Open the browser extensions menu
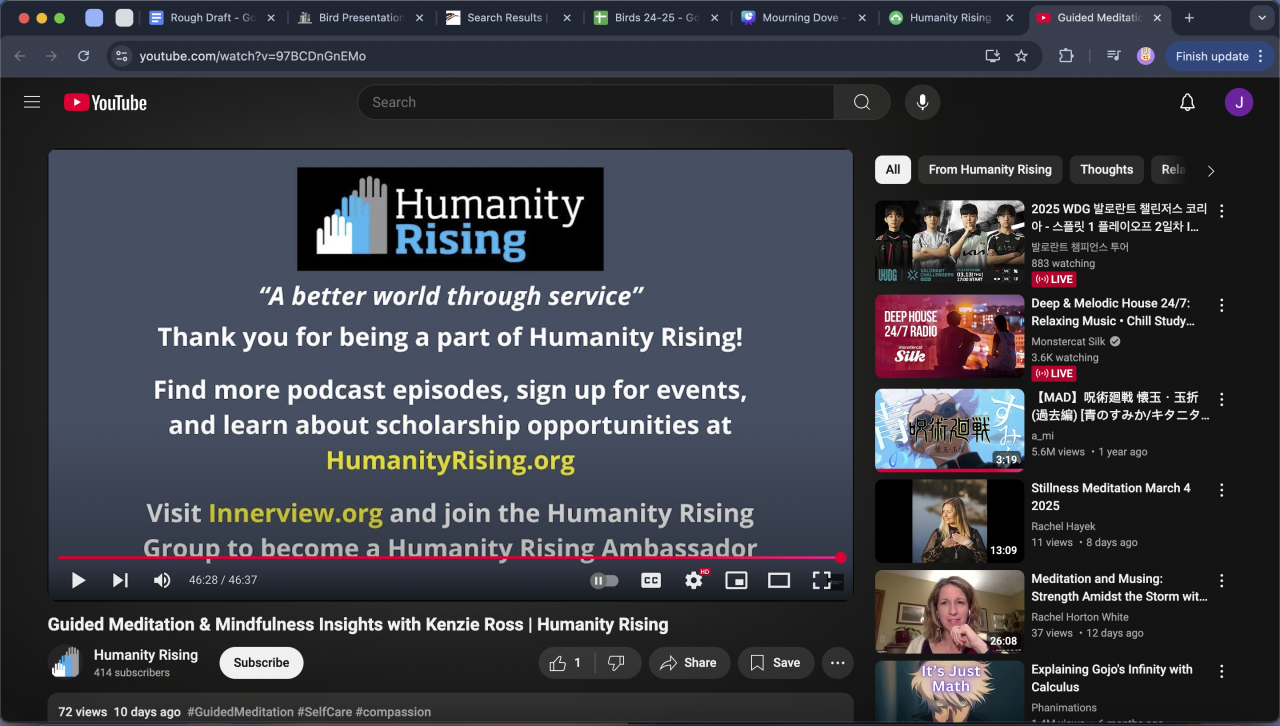1280x726 pixels. point(1066,56)
